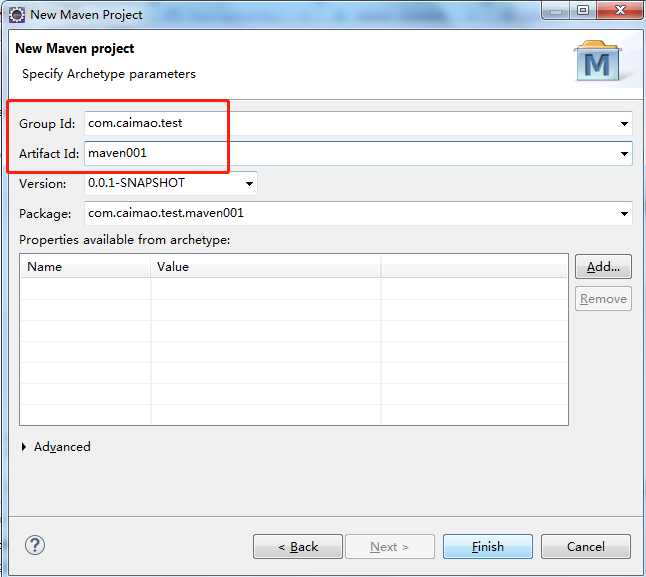Expand the Advanced section
Screen dimensions: 646x577
(24, 447)
